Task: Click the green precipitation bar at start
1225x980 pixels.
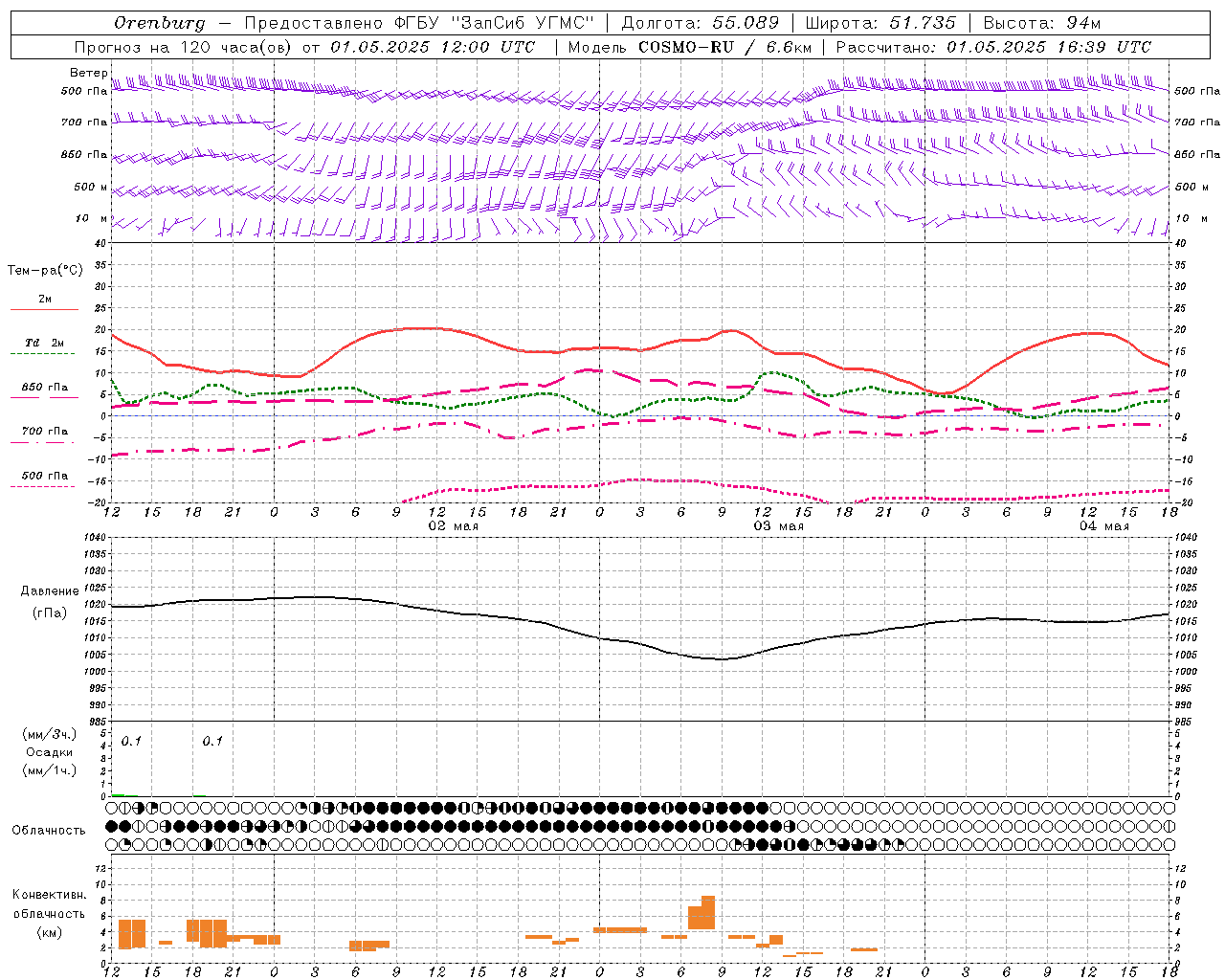Action: point(118,794)
